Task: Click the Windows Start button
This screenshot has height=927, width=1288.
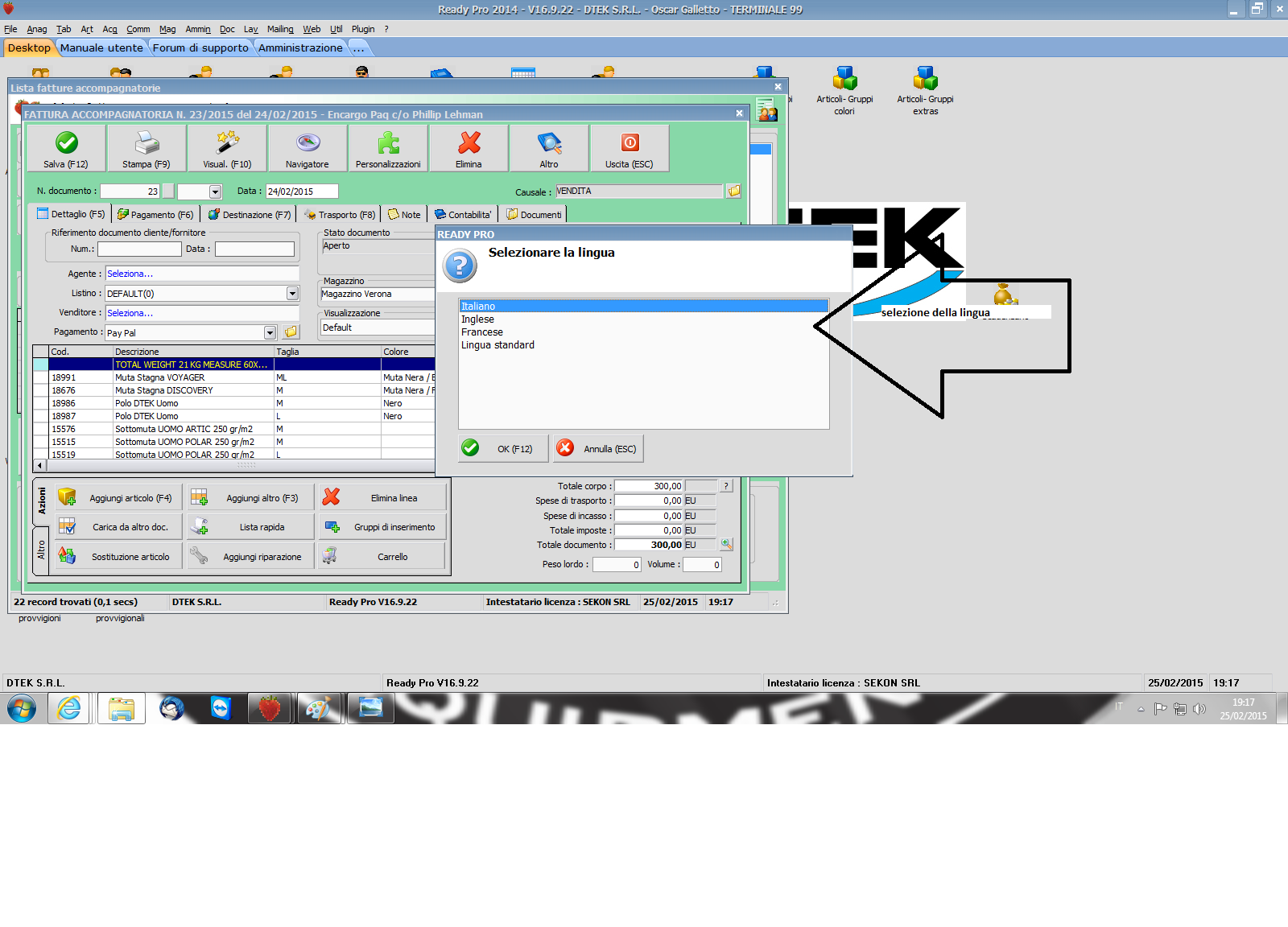Action: 22,709
